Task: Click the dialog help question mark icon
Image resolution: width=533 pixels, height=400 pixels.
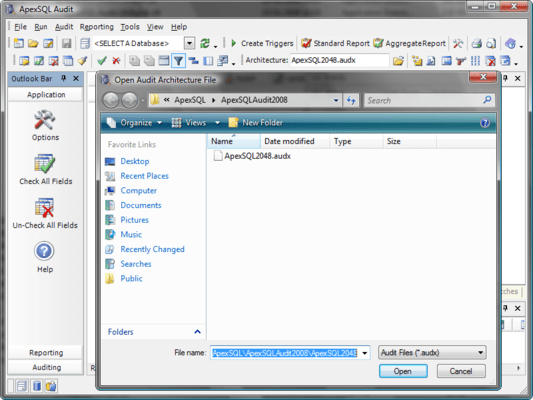Action: [485, 123]
